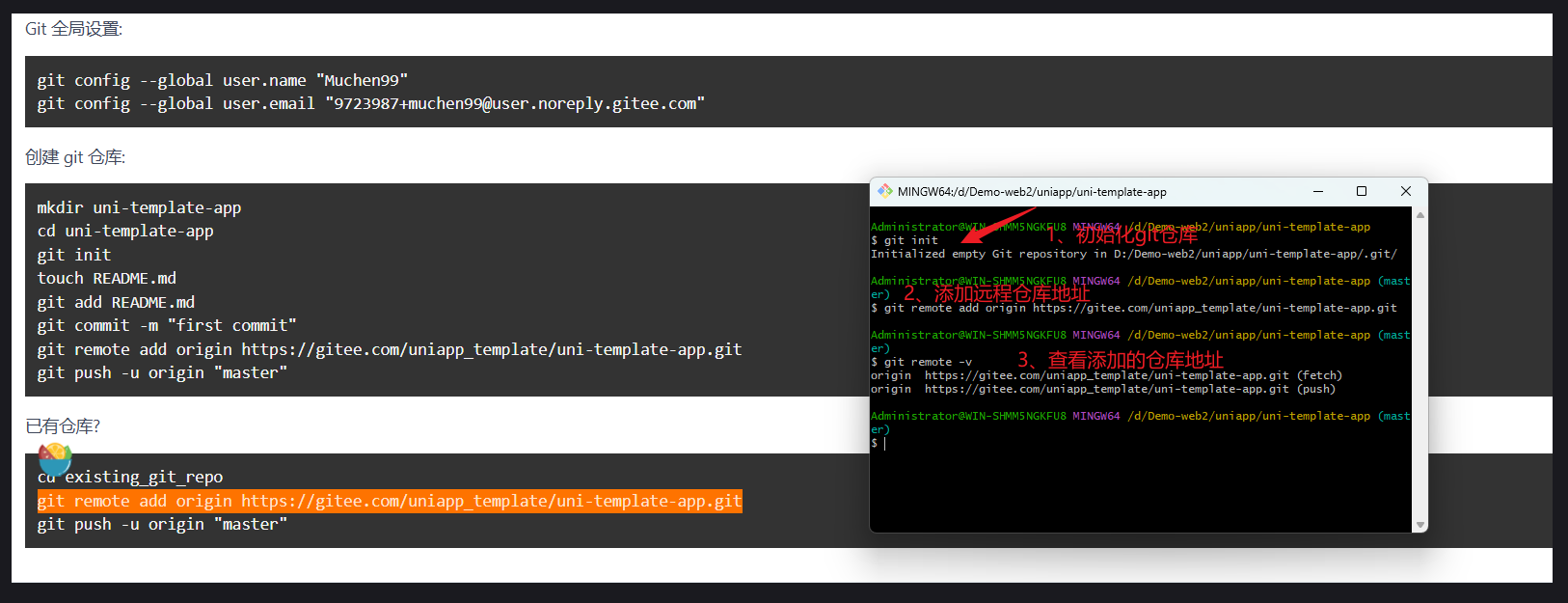This screenshot has height=603, width=1568.
Task: Click the origin (fetch) line in terminal
Action: (1106, 375)
